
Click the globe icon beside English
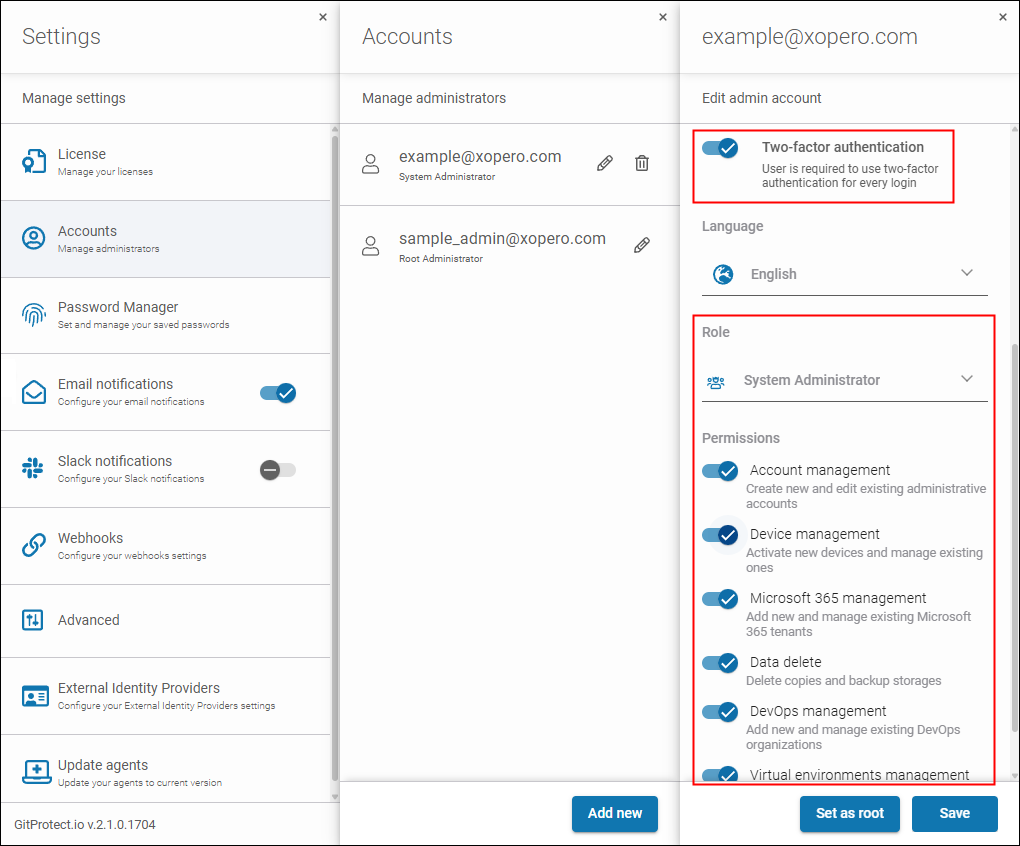(x=723, y=273)
